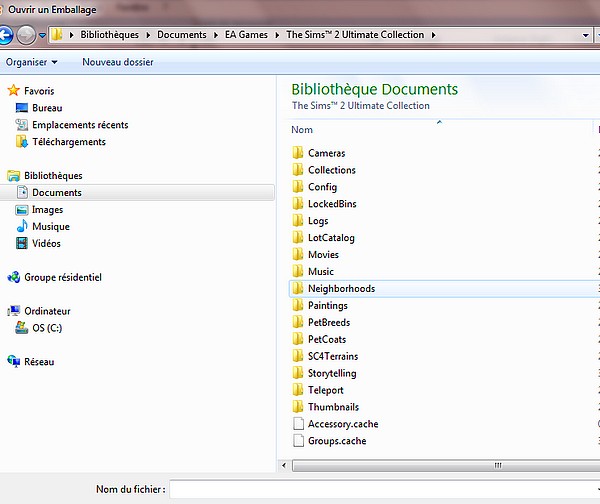Image resolution: width=600 pixels, height=504 pixels.
Task: Select the PetBreeds folder icon
Action: pos(298,322)
